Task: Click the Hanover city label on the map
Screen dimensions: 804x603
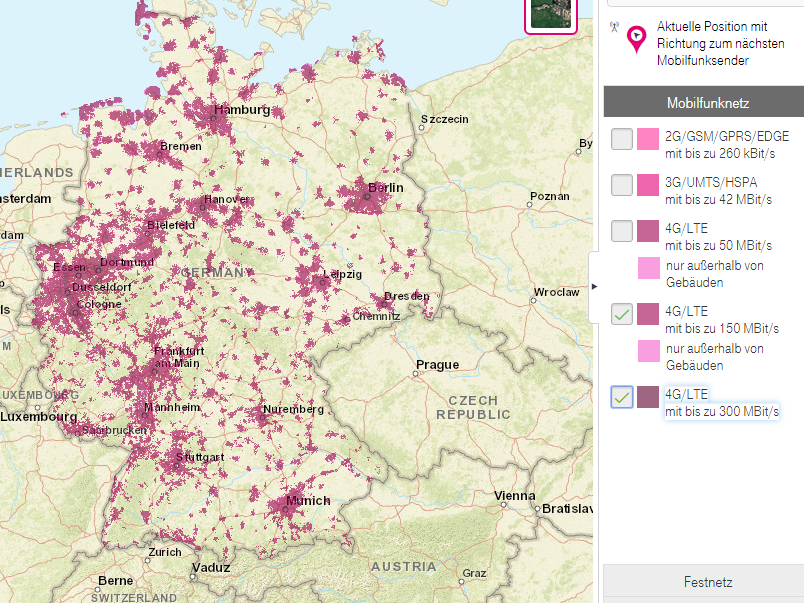Action: point(227,199)
